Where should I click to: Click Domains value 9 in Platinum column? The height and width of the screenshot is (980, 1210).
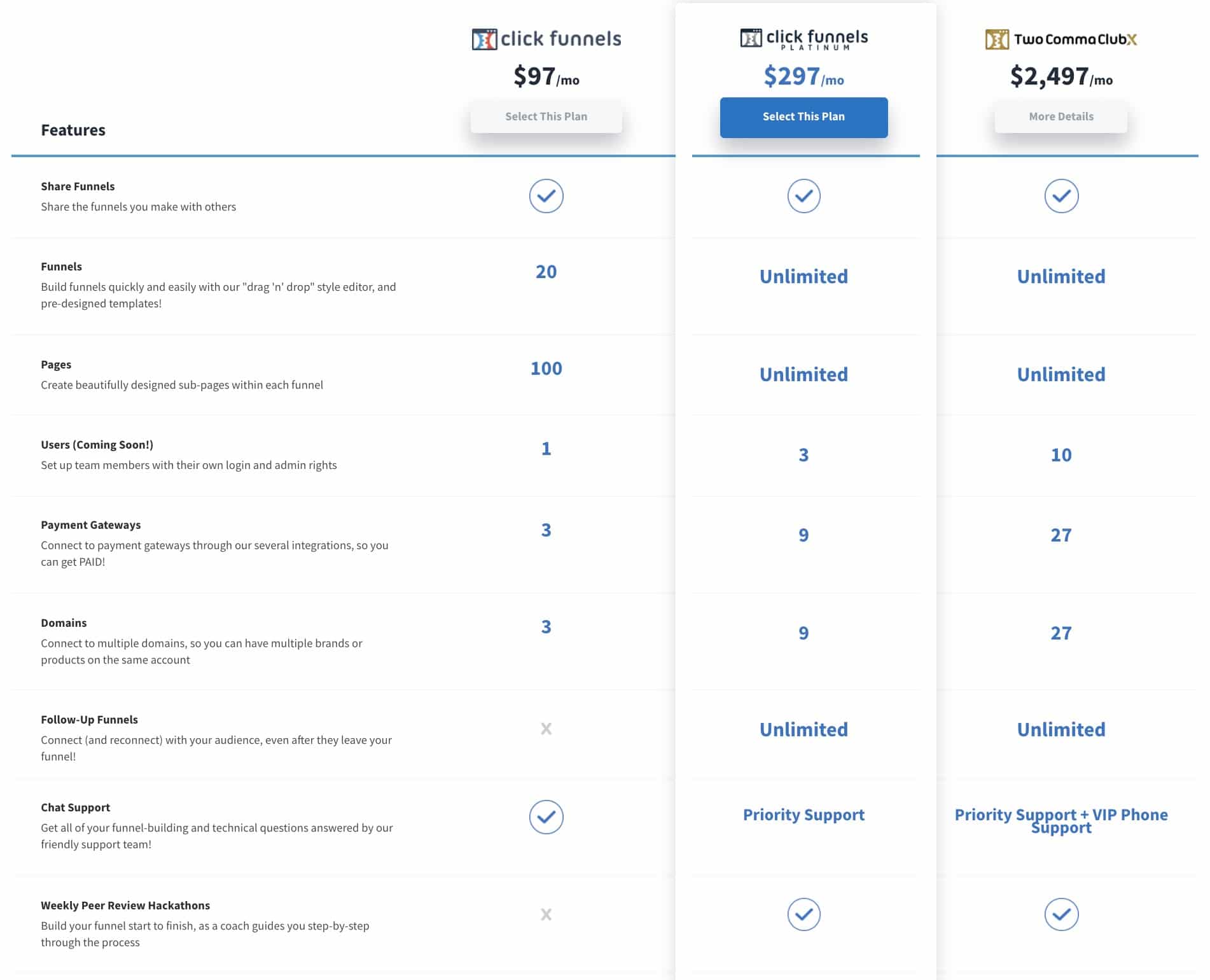[x=803, y=633]
